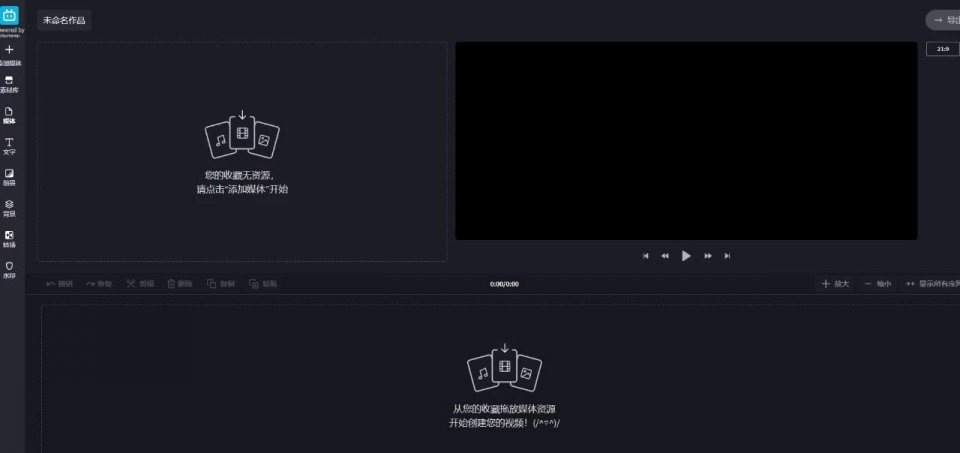
Task: Open the 21:9 aspect ratio selector
Action: pyautogui.click(x=943, y=48)
